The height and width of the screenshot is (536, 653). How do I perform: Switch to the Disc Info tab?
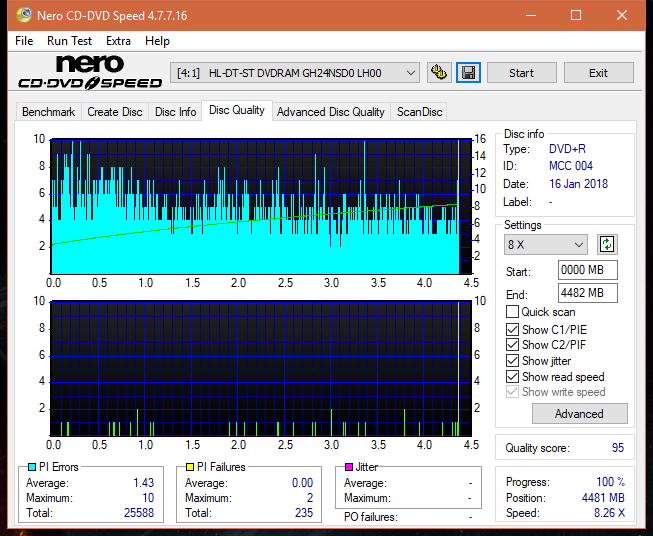click(175, 112)
